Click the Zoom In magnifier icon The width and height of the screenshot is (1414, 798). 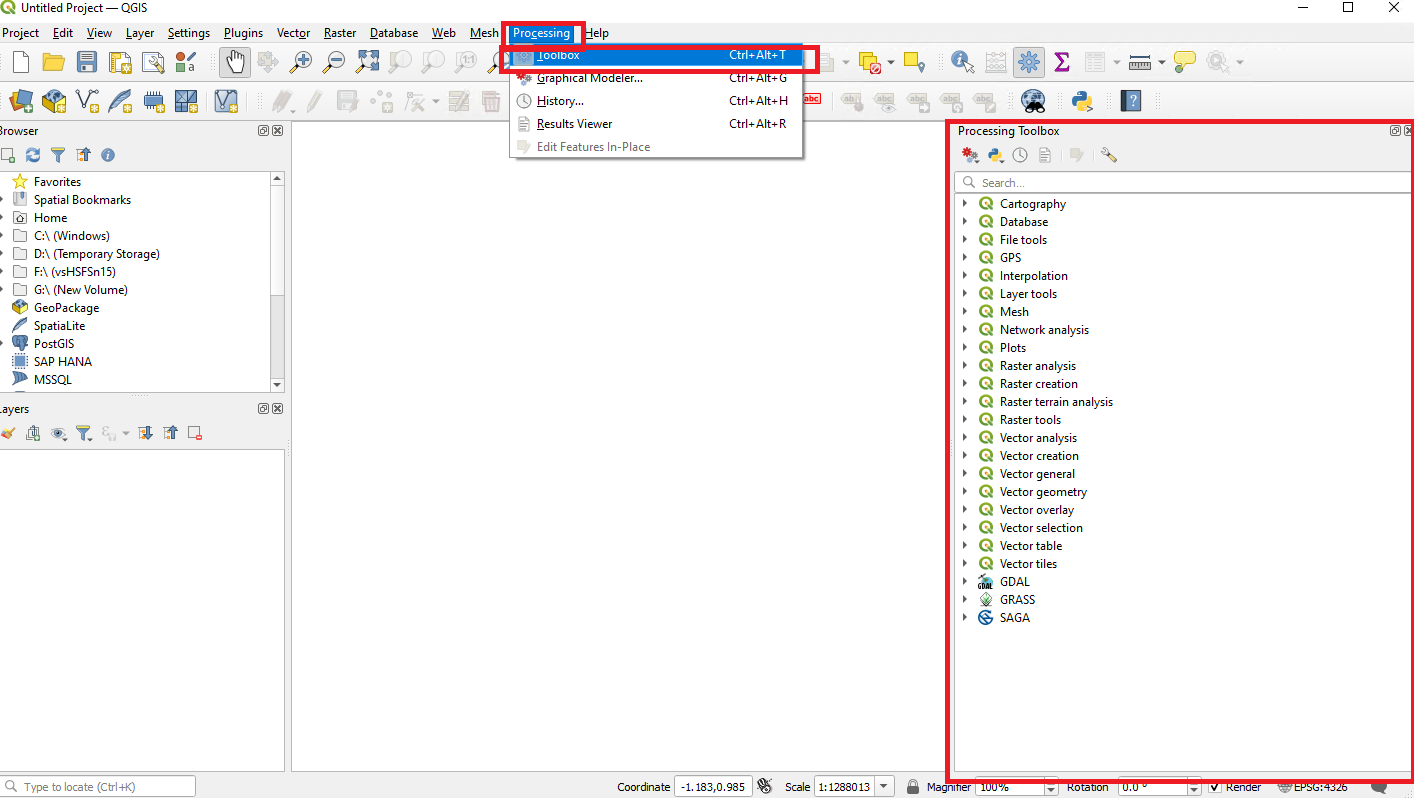tap(300, 62)
